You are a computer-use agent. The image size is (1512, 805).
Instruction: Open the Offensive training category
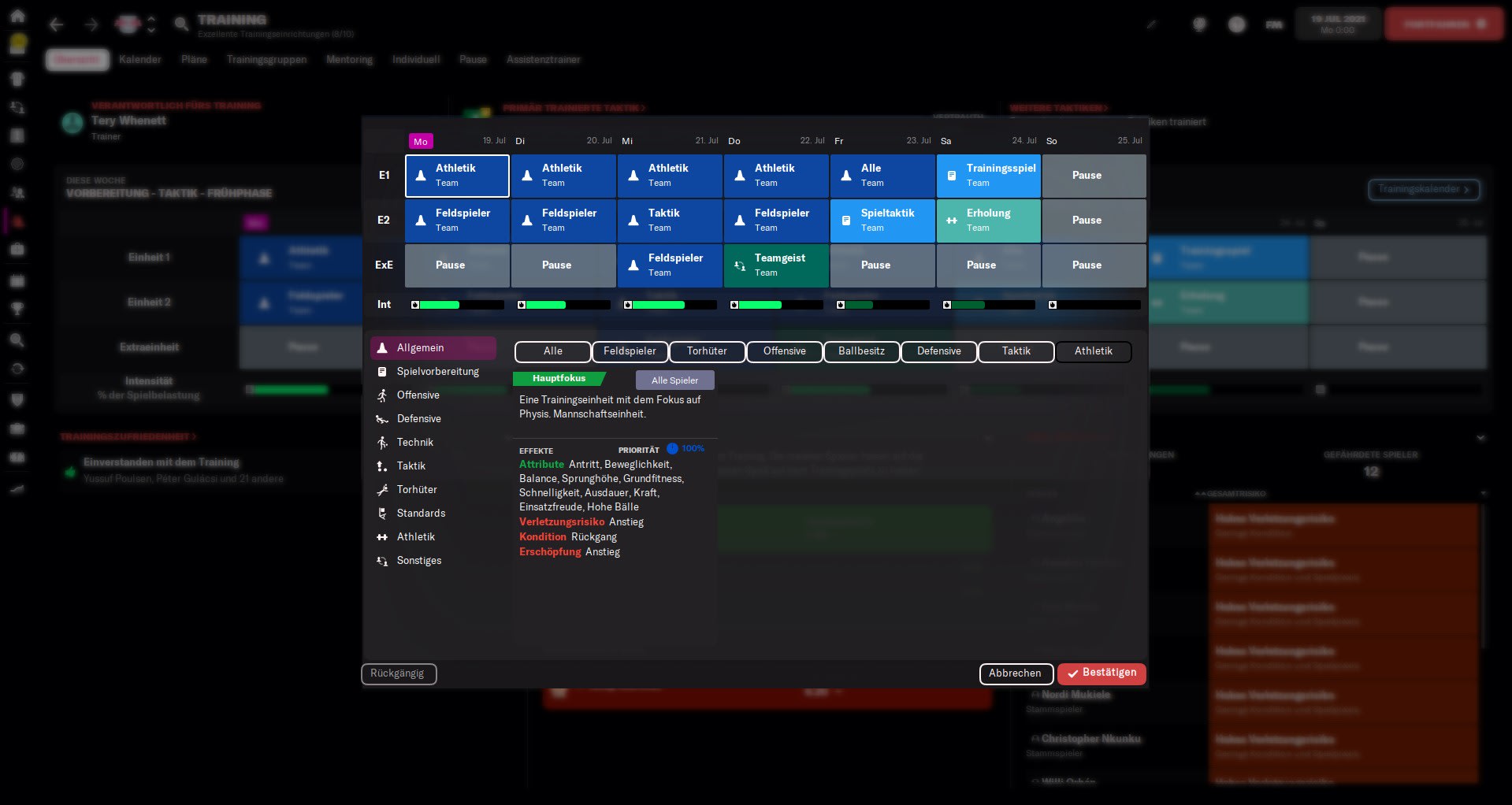pos(418,395)
